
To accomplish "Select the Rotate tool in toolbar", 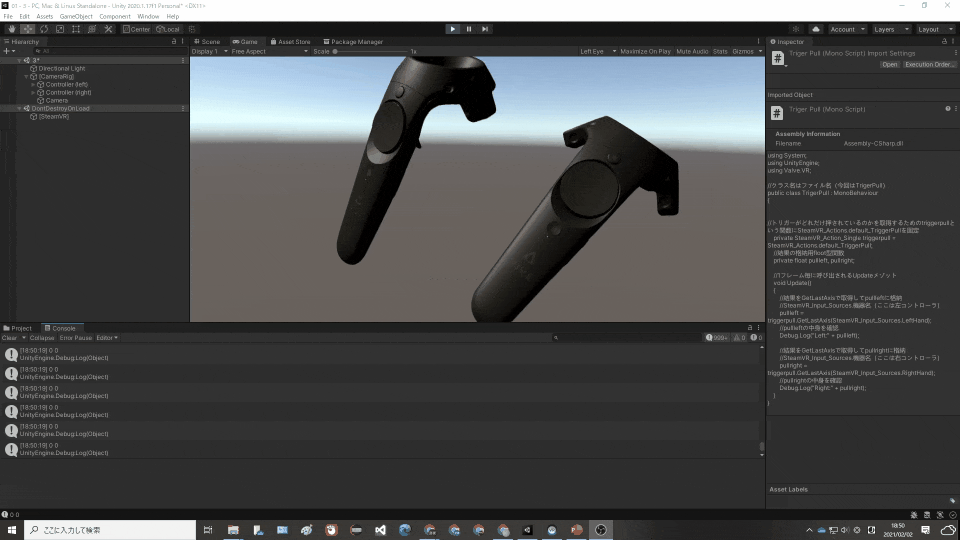I will (x=43, y=29).
